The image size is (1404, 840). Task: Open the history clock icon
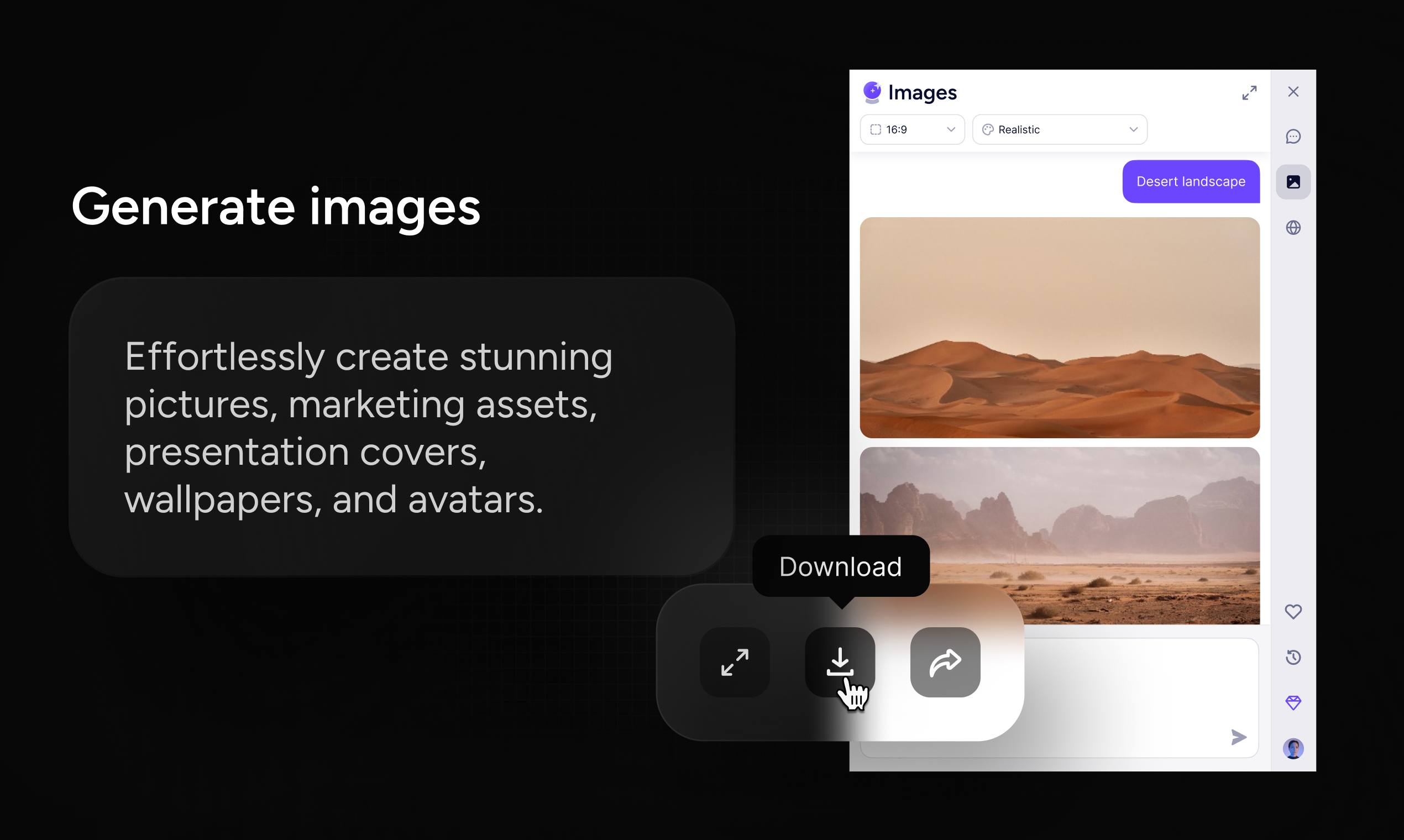point(1292,657)
